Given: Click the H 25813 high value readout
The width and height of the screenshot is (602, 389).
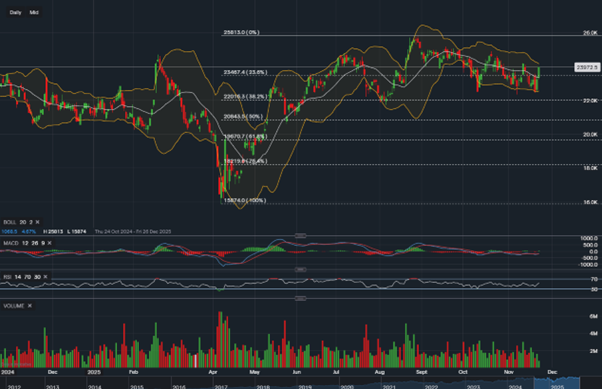Looking at the screenshot, I should point(53,232).
